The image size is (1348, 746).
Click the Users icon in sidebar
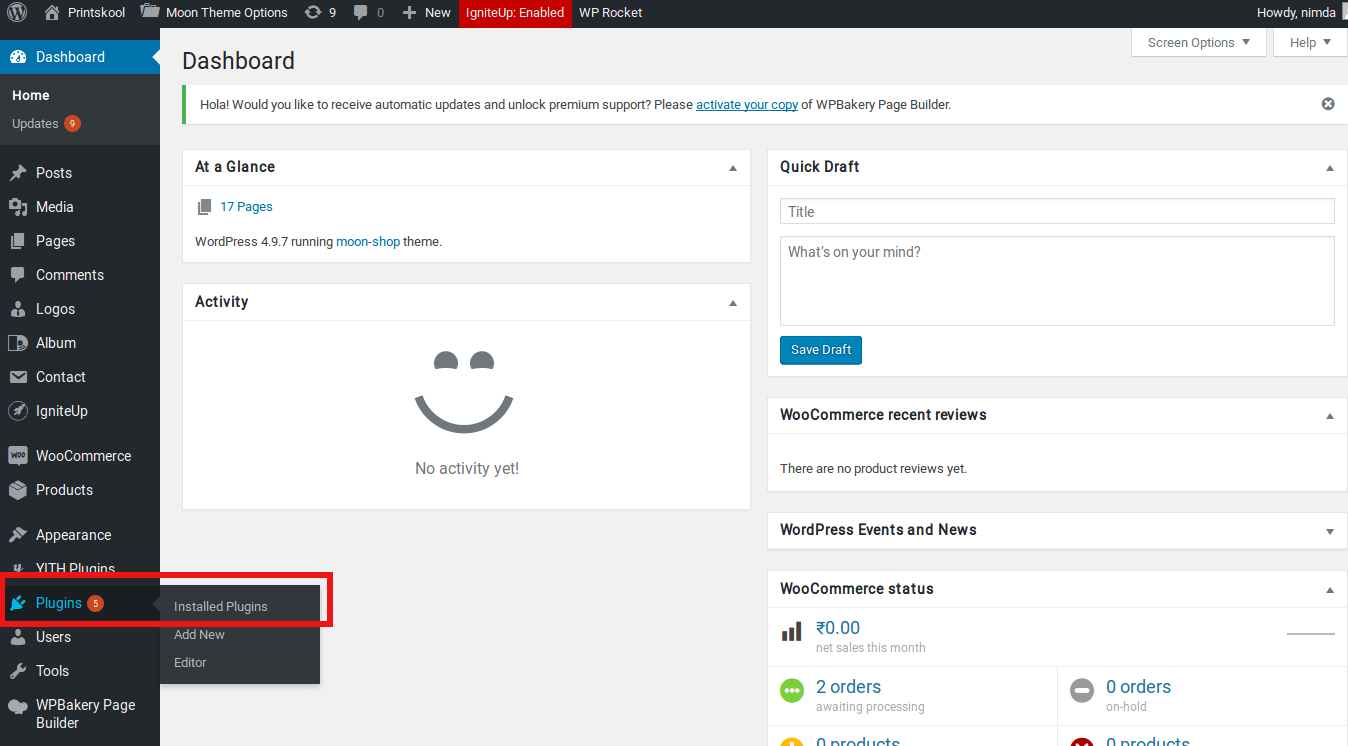click(x=18, y=637)
